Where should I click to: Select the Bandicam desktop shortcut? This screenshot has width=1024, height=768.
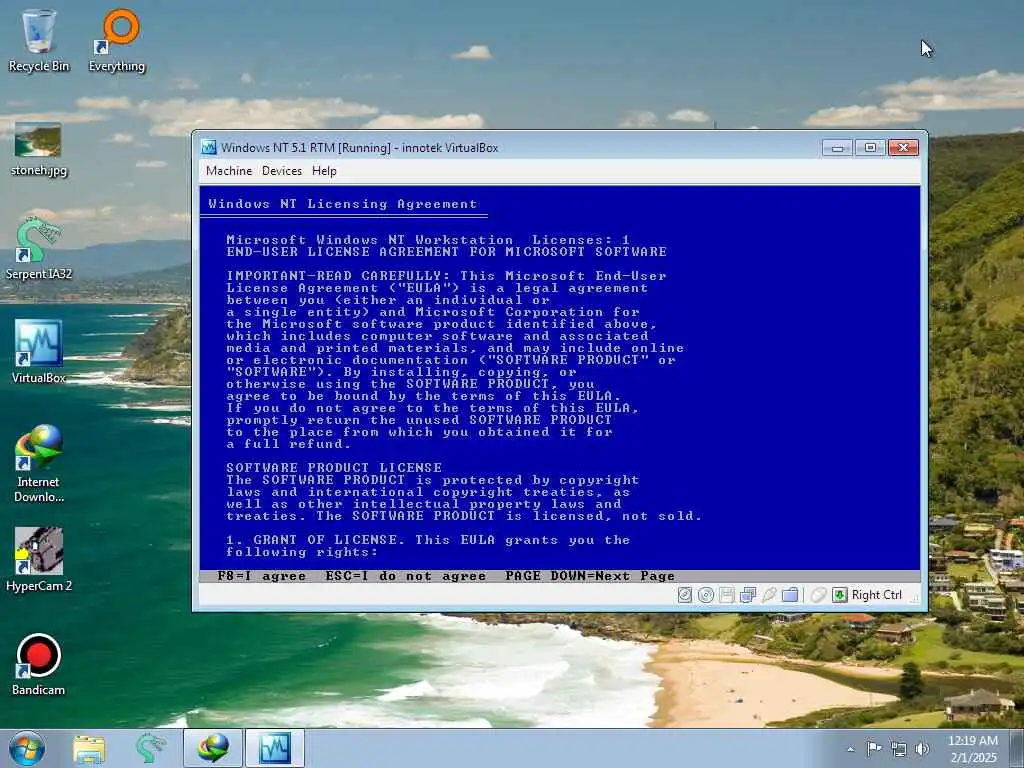pyautogui.click(x=39, y=664)
